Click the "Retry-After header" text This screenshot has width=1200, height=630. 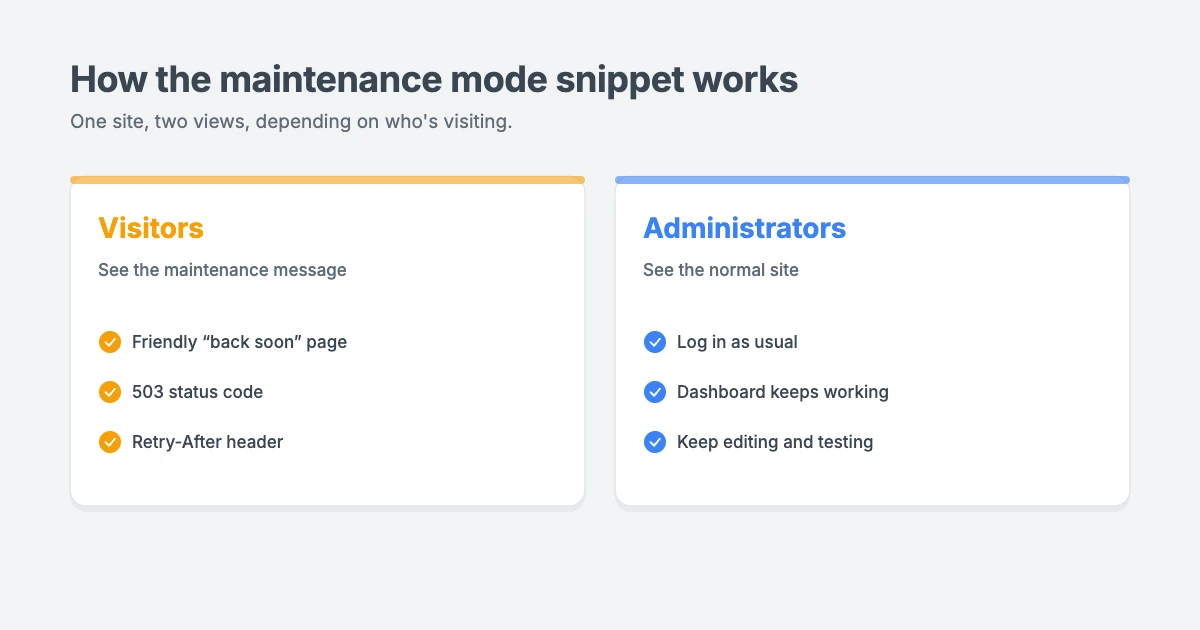(207, 442)
